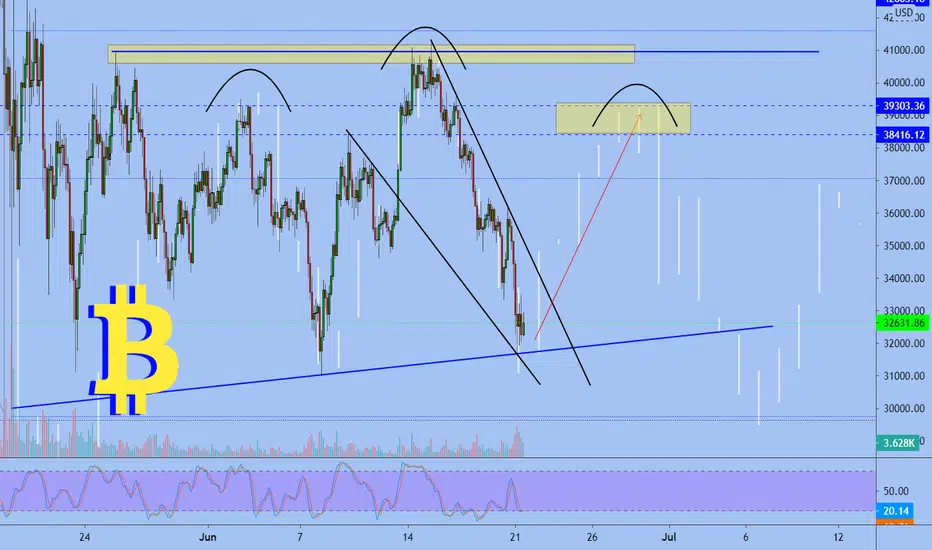Select the 38416.12 blue price tag
The height and width of the screenshot is (550, 932).
pyautogui.click(x=903, y=135)
